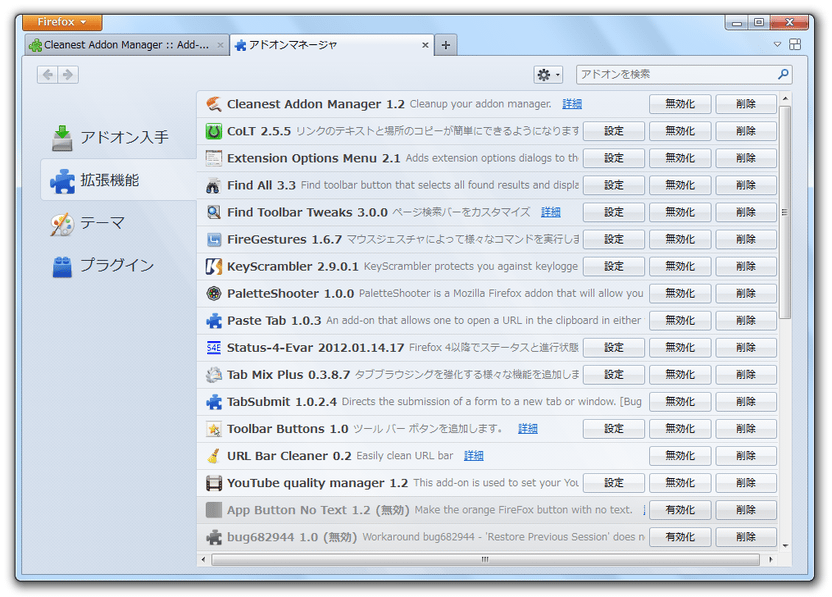Open the Firefox application menu
The height and width of the screenshot is (597, 832).
(x=62, y=22)
